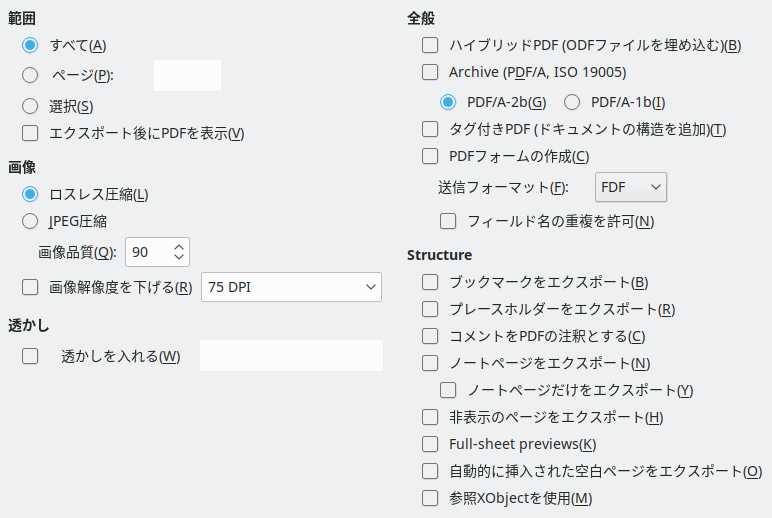Click the 画像品質 value field showing 90

[149, 252]
